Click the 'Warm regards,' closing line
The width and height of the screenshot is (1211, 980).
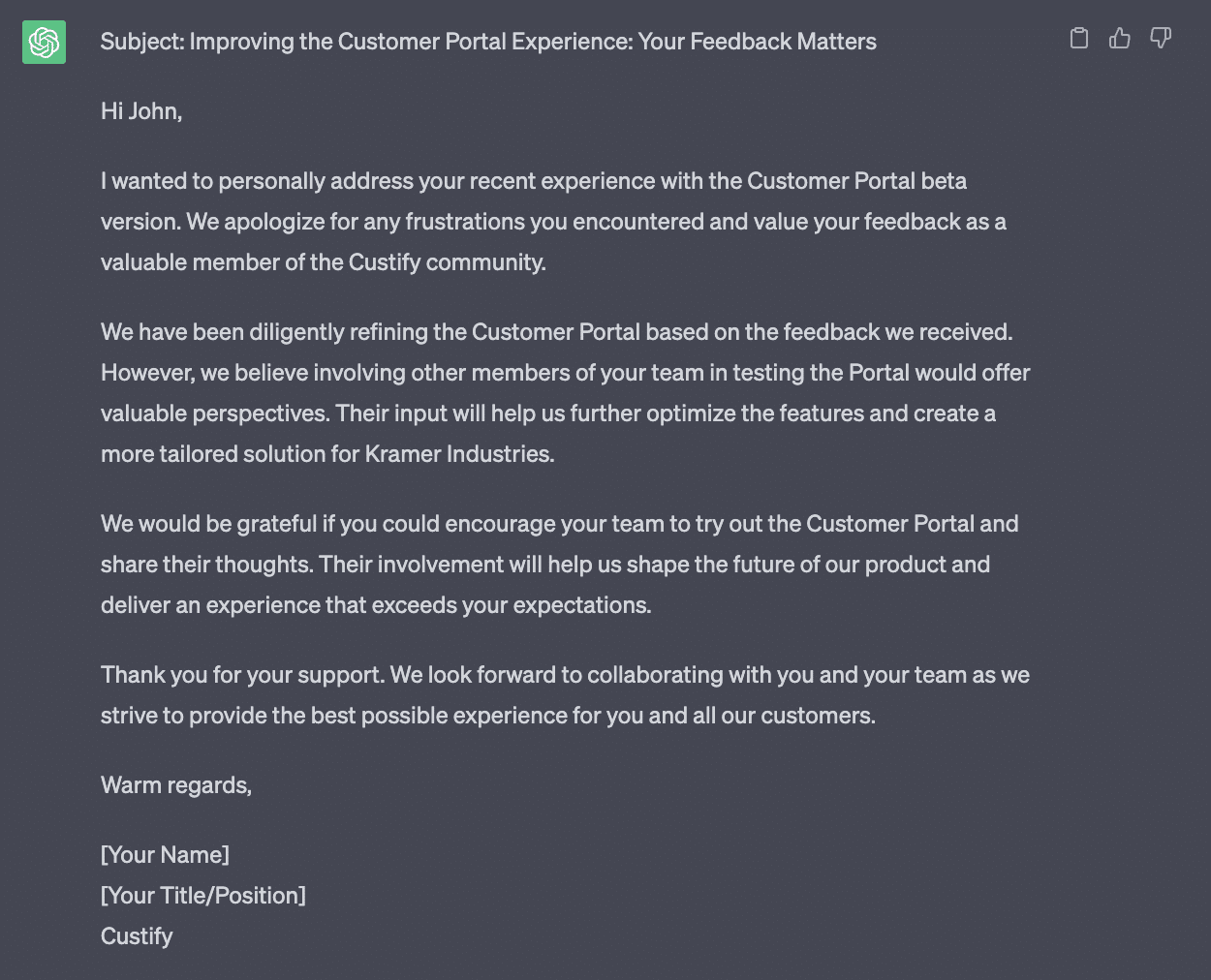176,785
